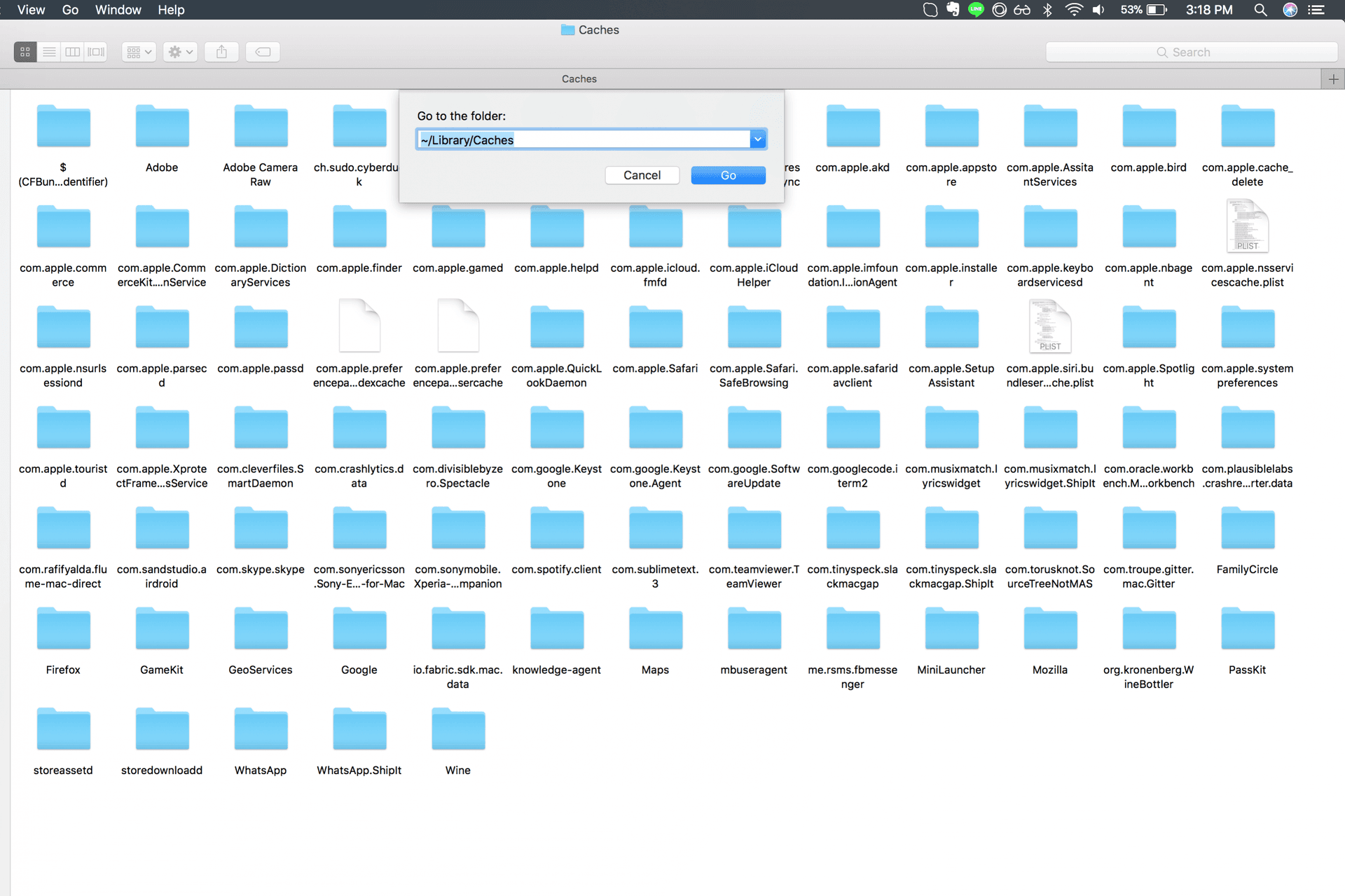Image resolution: width=1345 pixels, height=896 pixels.
Task: Switch Finder to Cover Flow view
Action: pos(96,52)
